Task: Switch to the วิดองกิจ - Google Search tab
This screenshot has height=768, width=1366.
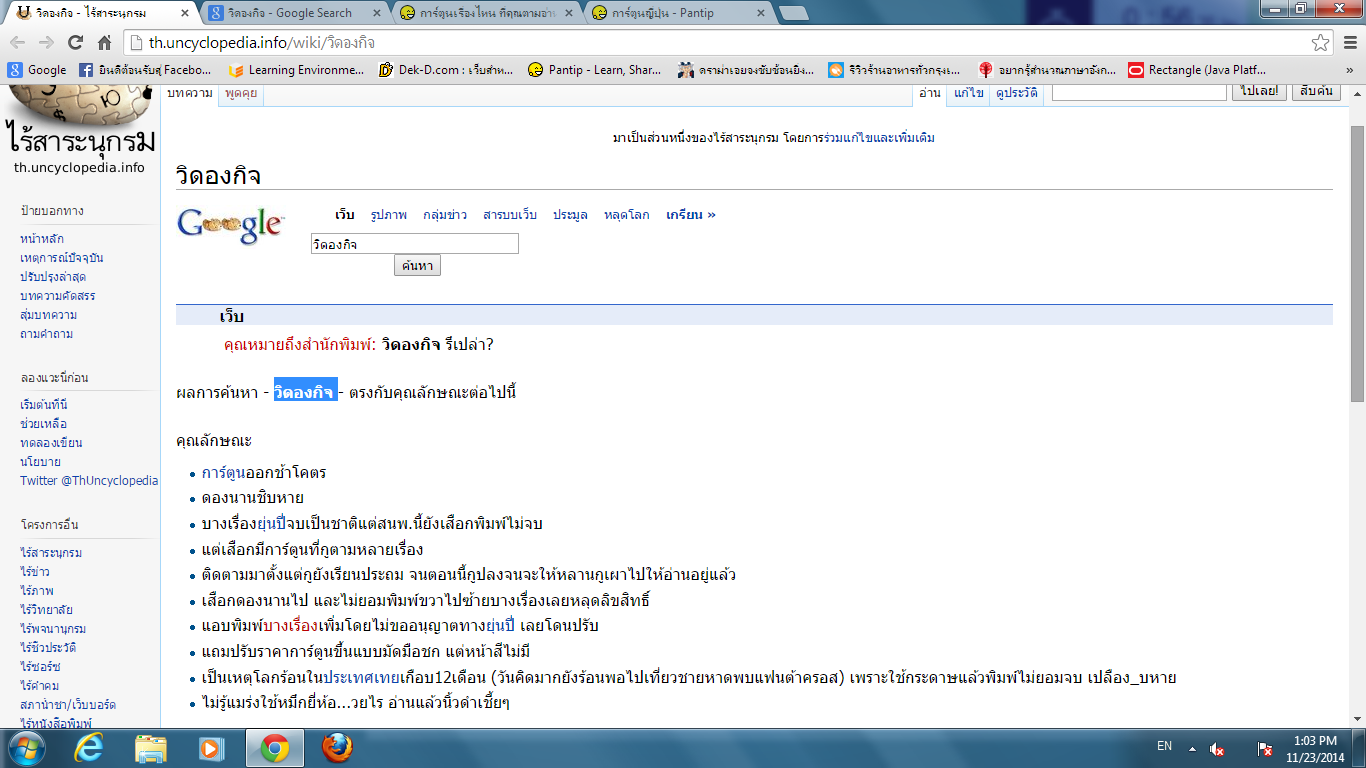Action: pyautogui.click(x=288, y=13)
